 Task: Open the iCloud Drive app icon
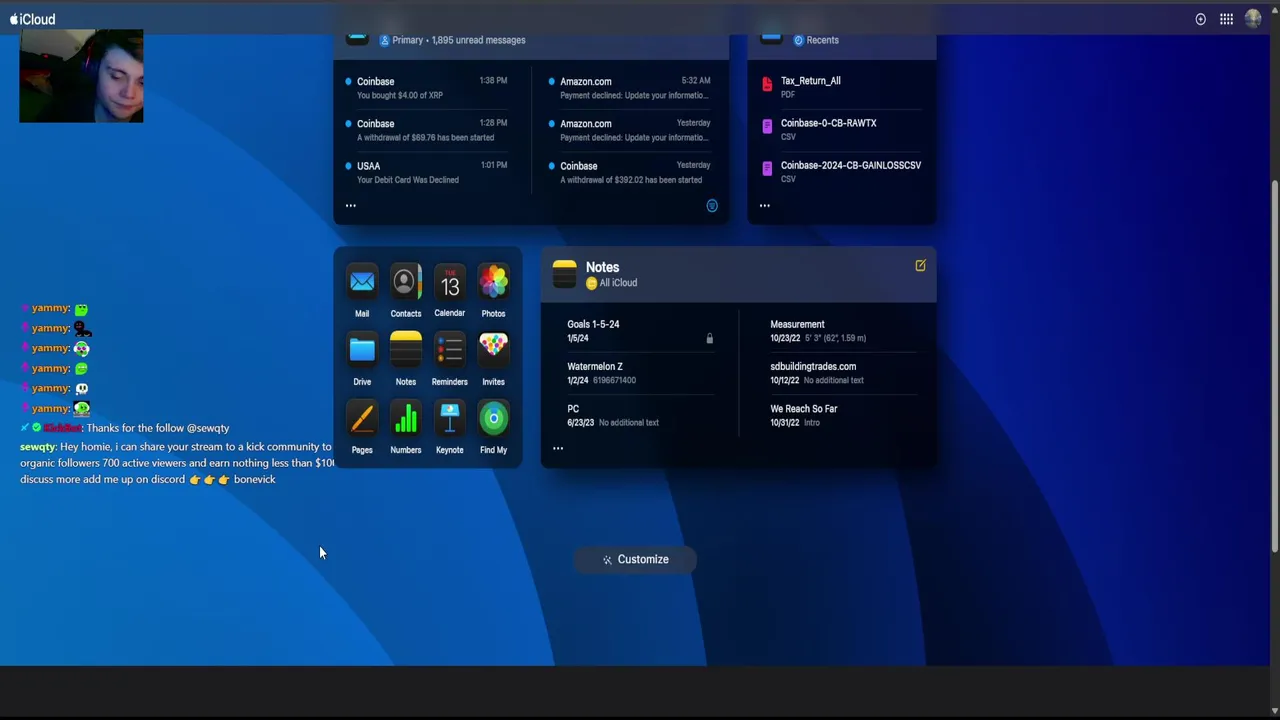pyautogui.click(x=362, y=350)
